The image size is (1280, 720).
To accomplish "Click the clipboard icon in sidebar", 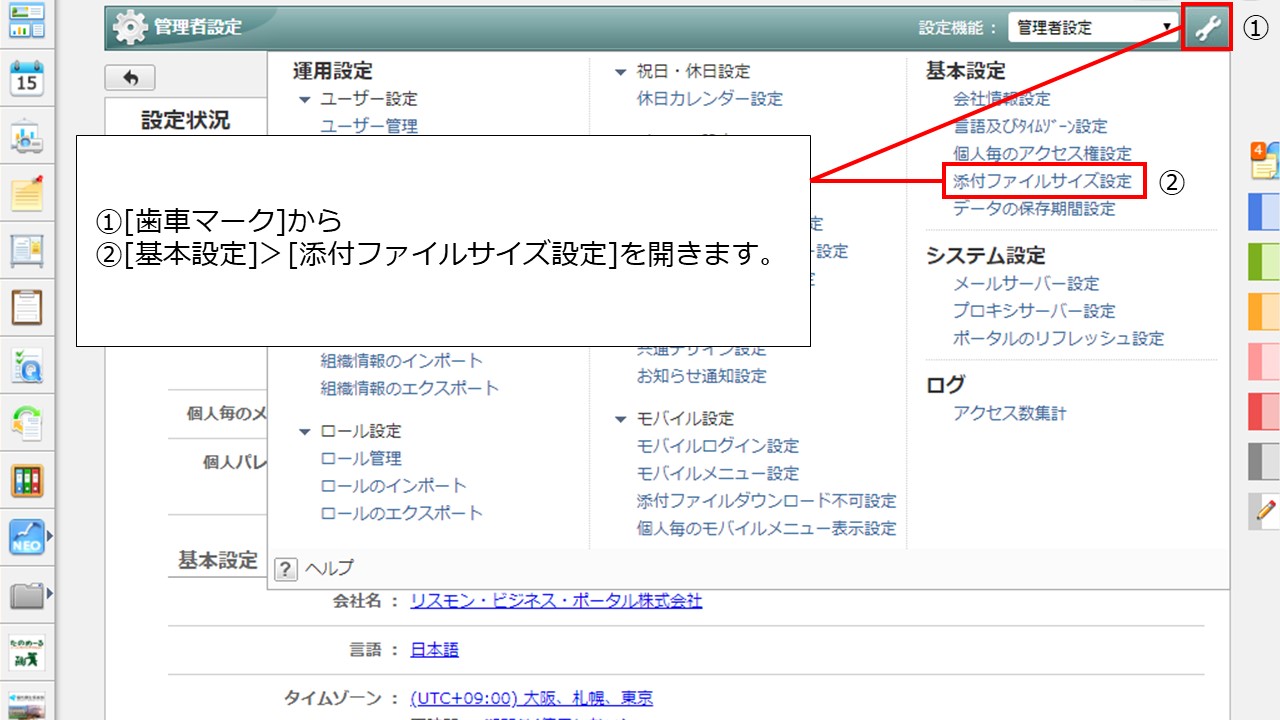I will pos(27,307).
